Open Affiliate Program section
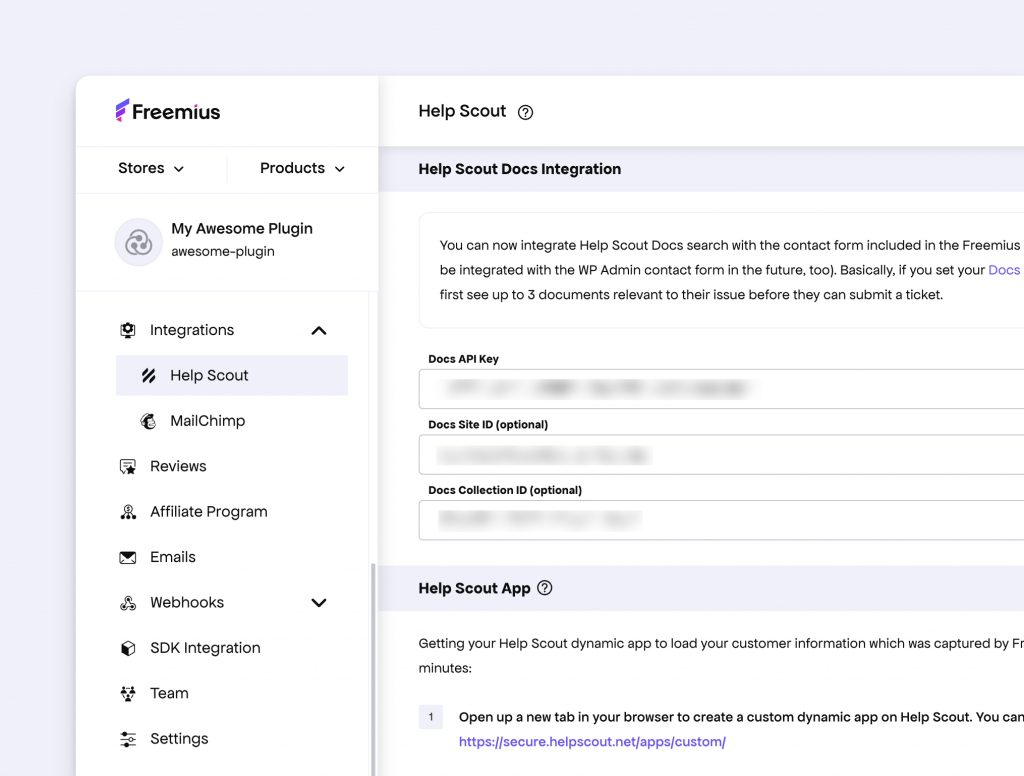 209,512
